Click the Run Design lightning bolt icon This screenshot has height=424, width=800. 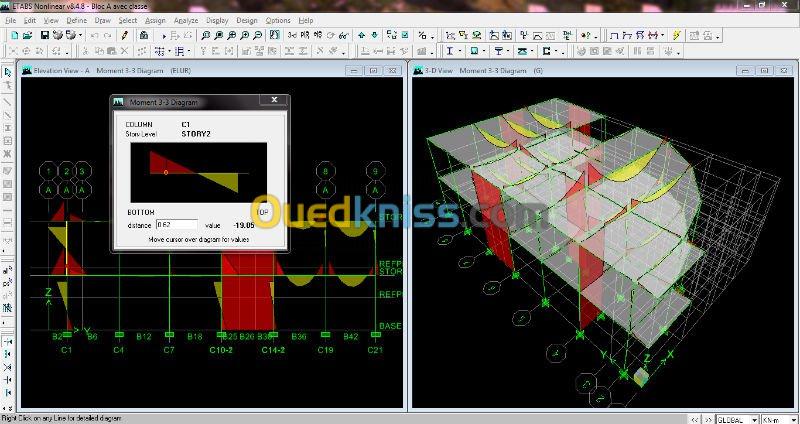point(677,35)
